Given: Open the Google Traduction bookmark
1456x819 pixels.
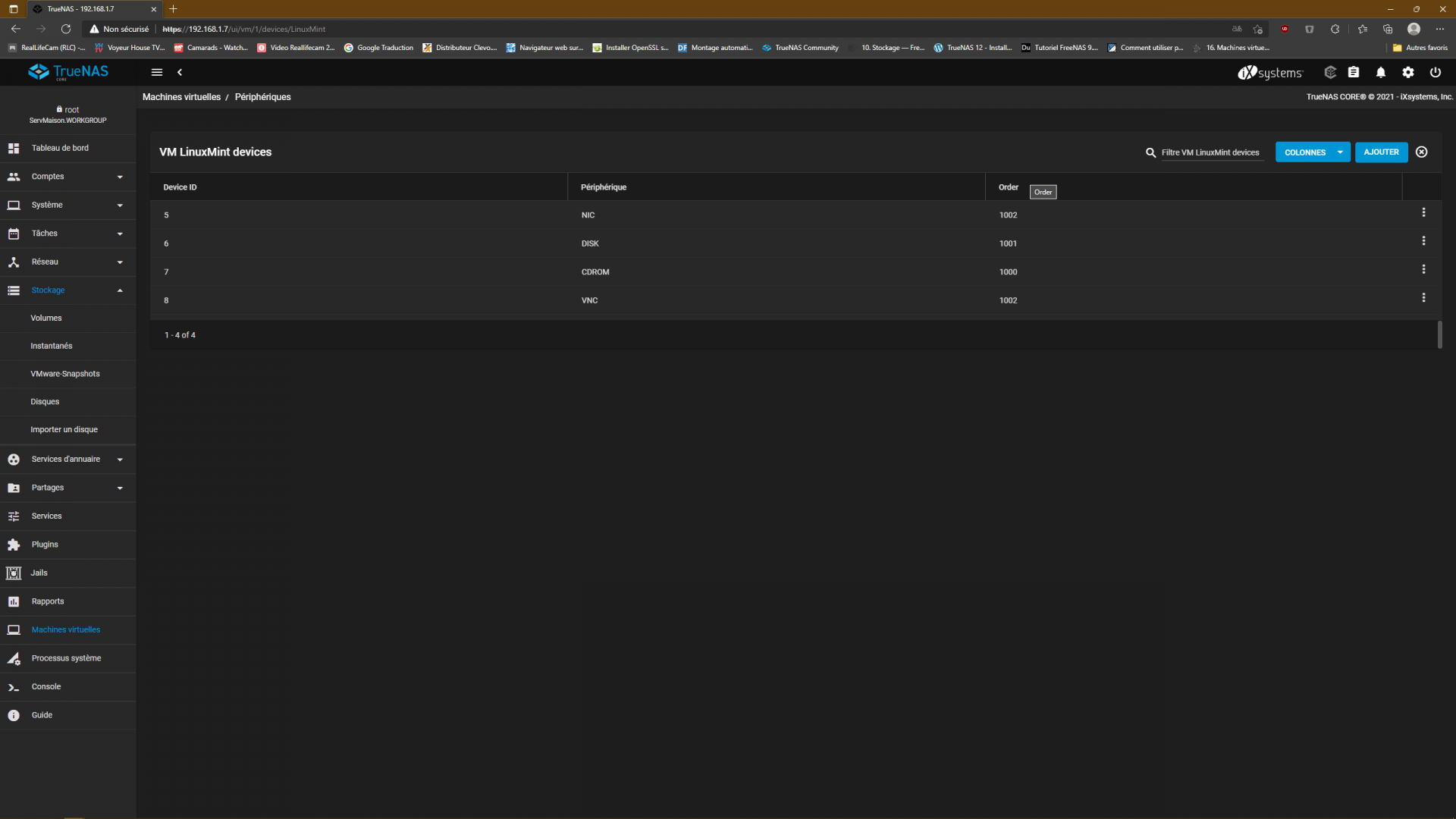Looking at the screenshot, I should (x=378, y=48).
